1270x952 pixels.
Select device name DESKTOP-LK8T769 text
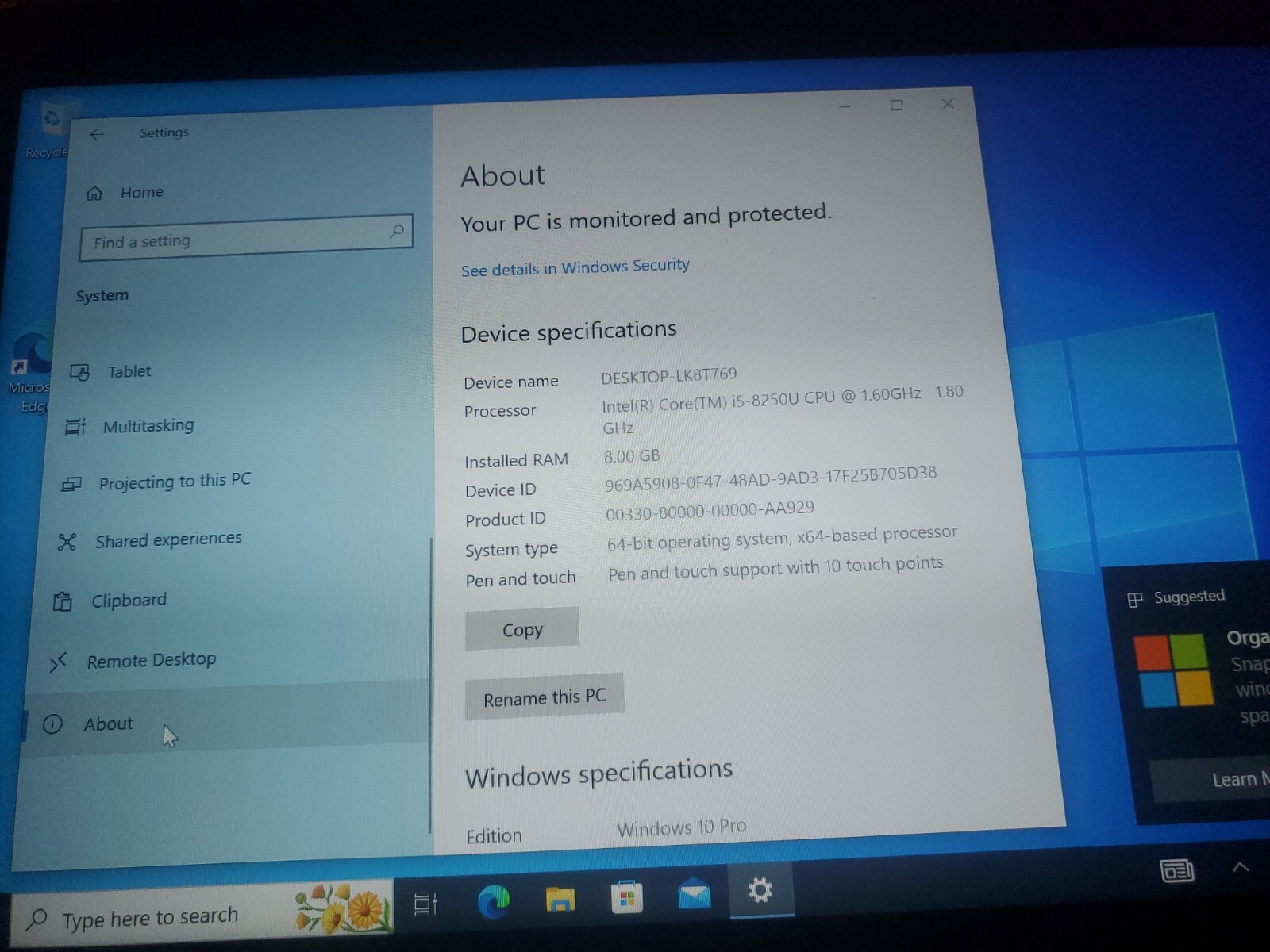[669, 375]
